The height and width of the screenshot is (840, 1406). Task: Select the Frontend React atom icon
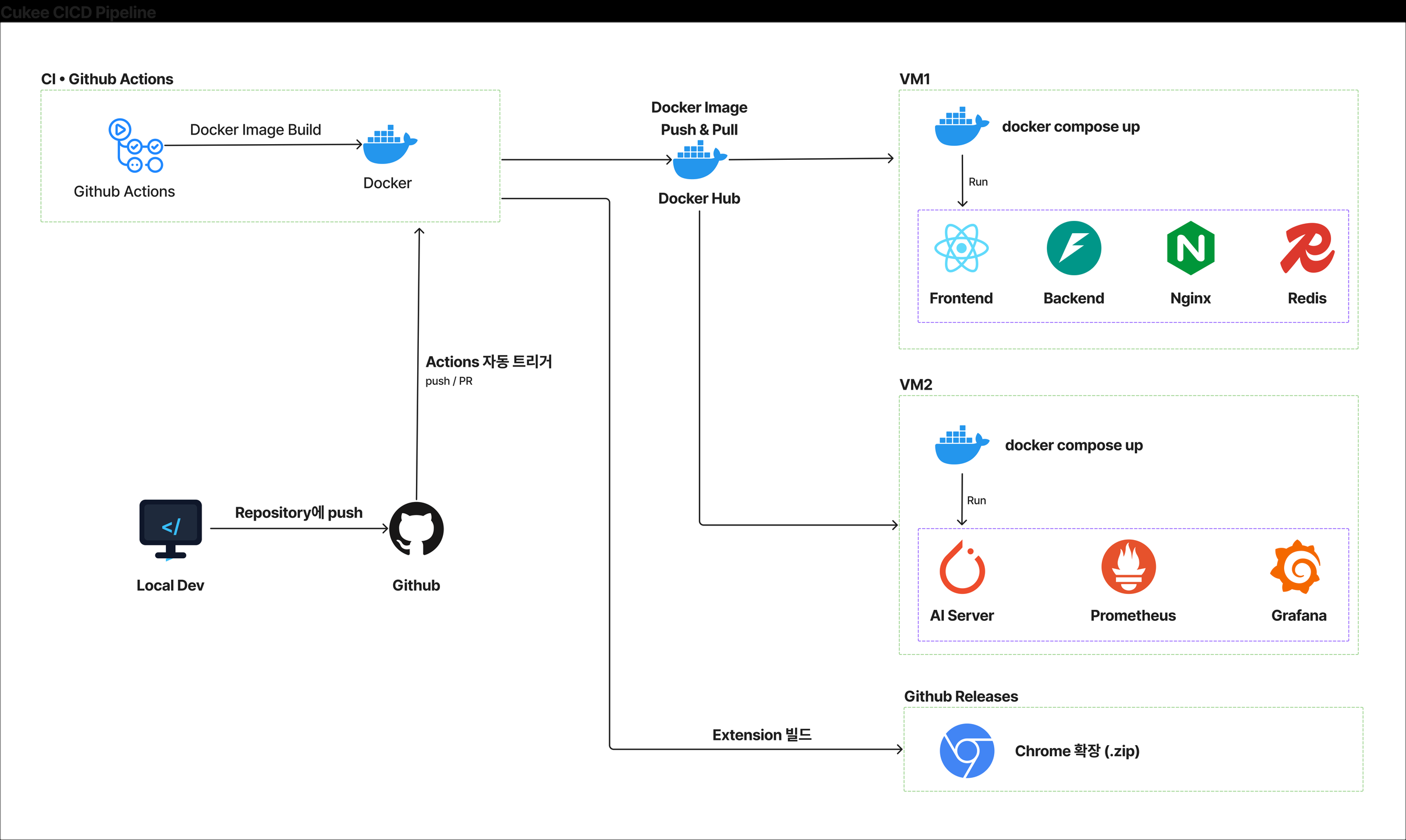961,248
